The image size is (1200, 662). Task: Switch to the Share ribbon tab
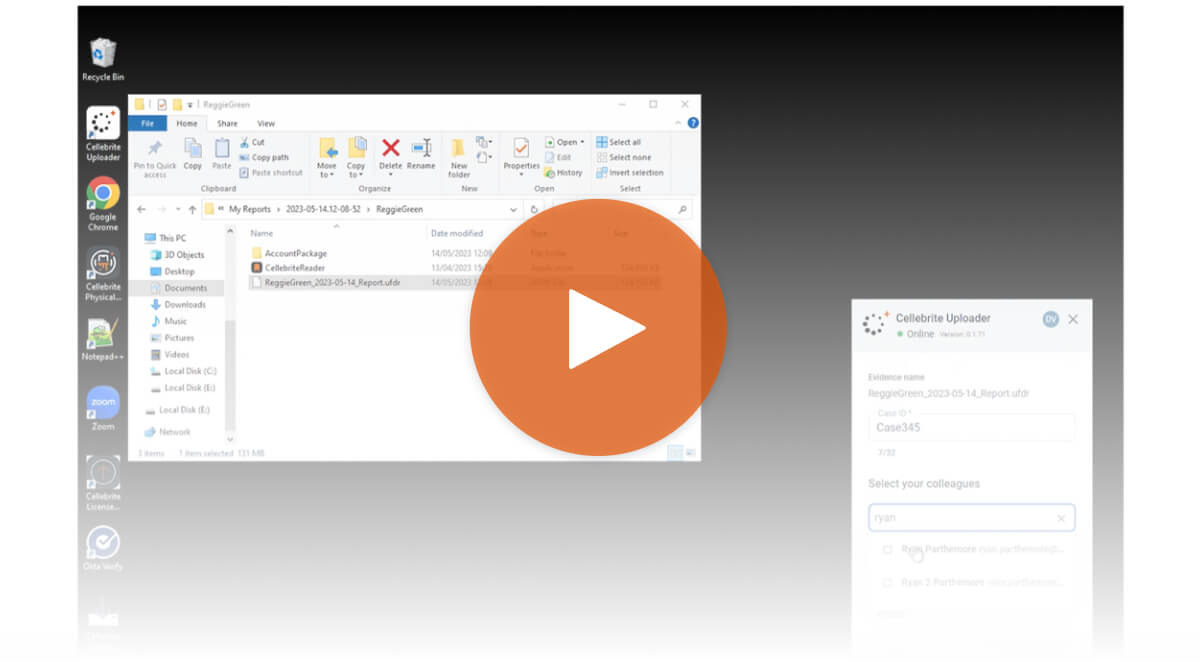pyautogui.click(x=227, y=124)
